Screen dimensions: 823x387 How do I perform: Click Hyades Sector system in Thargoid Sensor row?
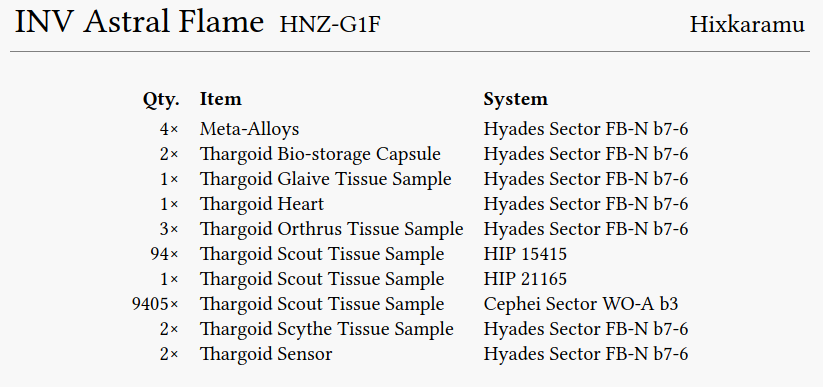click(586, 354)
